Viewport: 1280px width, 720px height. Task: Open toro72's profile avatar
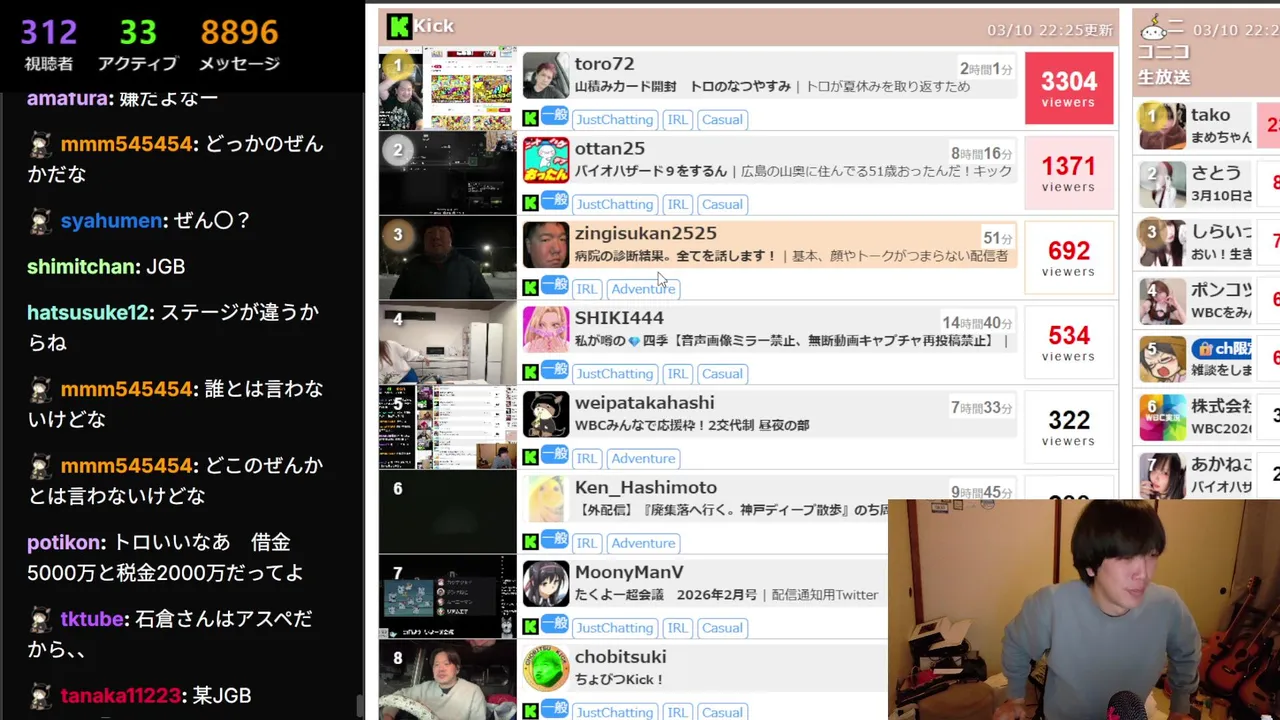click(x=546, y=75)
